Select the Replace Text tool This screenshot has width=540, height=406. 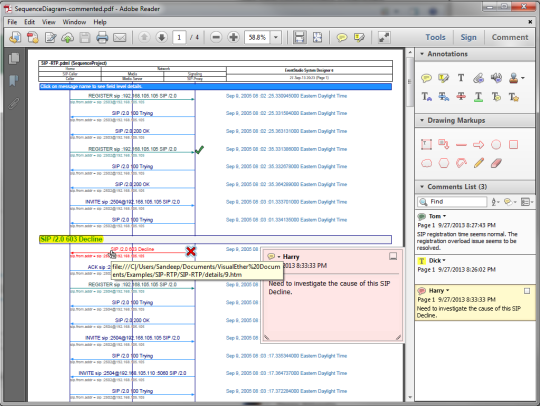[x=444, y=97]
